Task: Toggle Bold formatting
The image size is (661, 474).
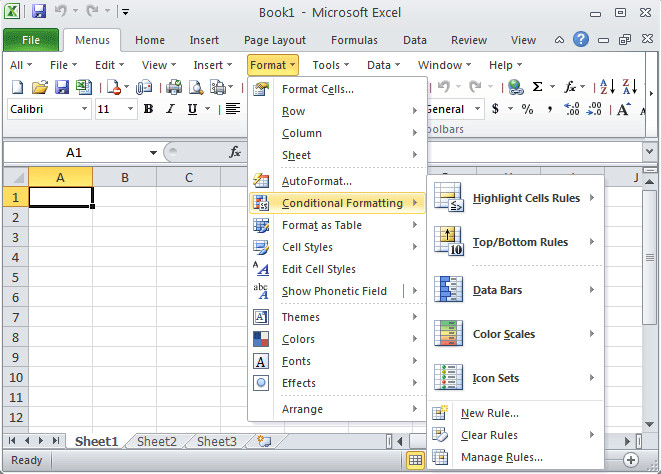Action: click(148, 109)
